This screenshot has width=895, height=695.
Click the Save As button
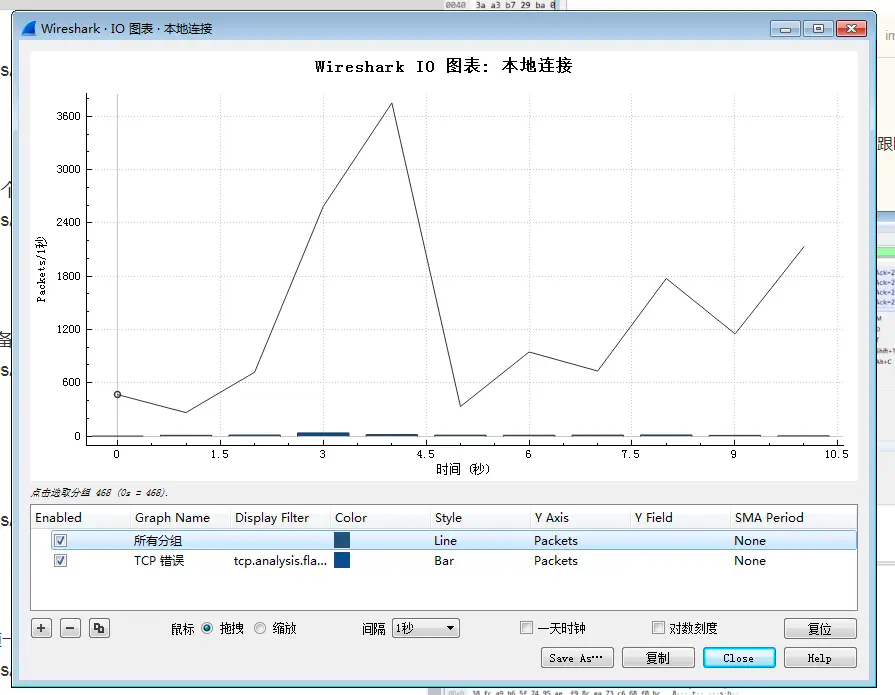click(x=577, y=657)
